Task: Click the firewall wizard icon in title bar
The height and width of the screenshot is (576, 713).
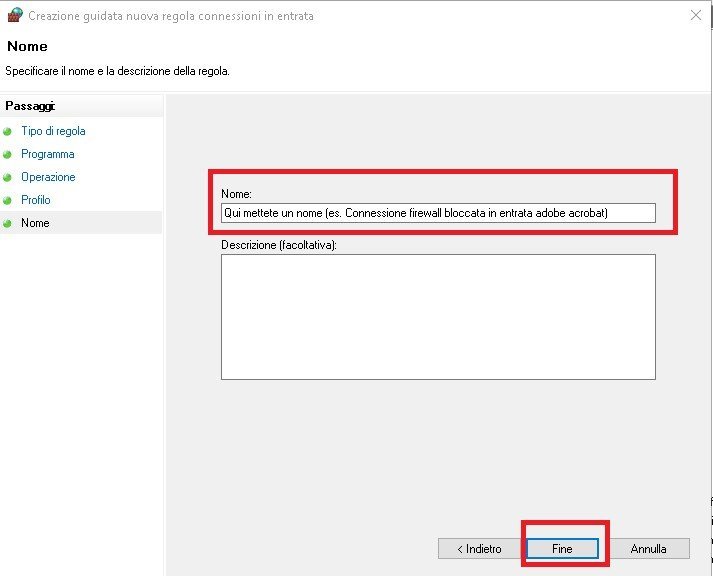Action: click(x=15, y=15)
